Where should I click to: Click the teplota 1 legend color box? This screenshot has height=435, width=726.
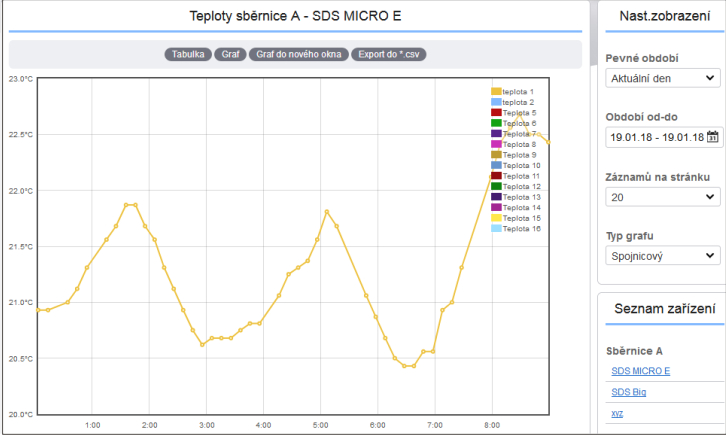[x=496, y=92]
